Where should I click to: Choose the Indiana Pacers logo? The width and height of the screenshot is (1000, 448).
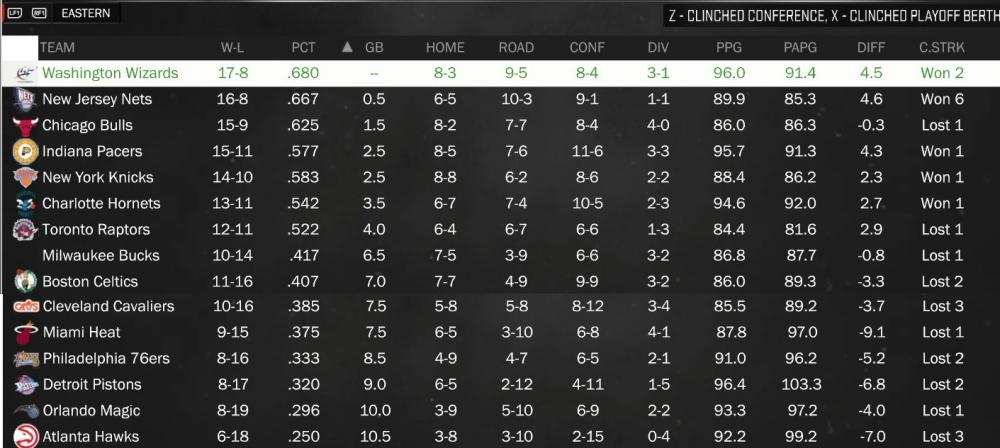click(x=26, y=152)
